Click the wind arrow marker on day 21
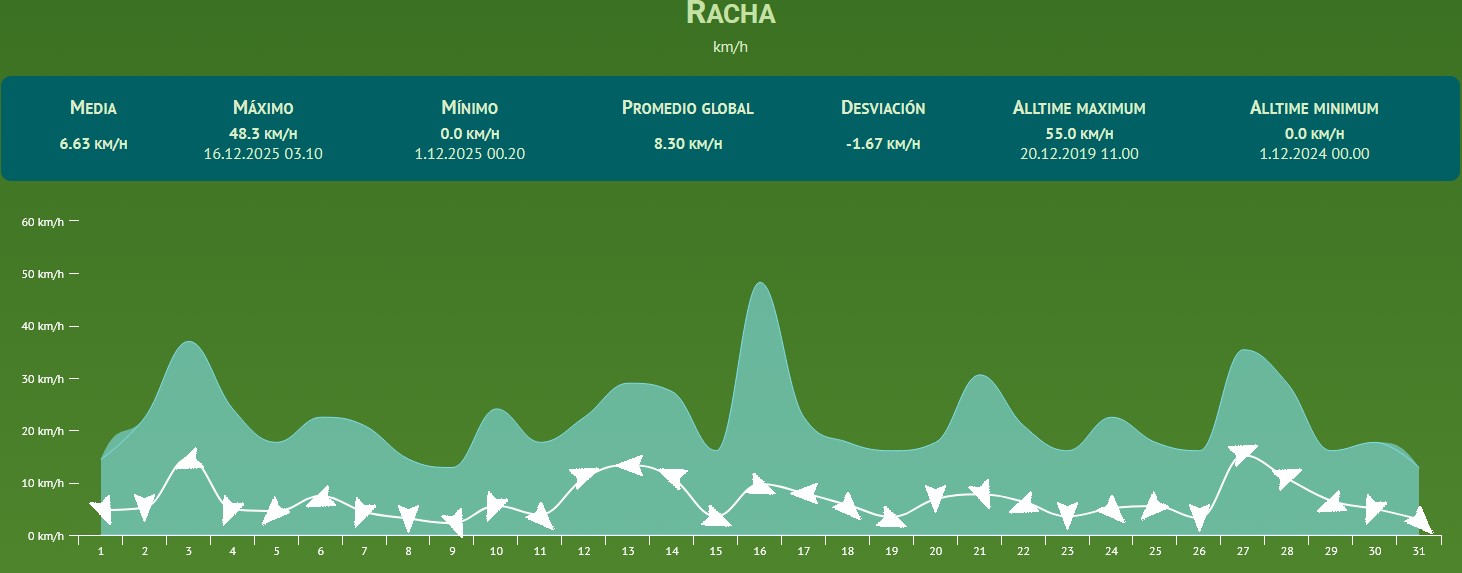 click(980, 492)
